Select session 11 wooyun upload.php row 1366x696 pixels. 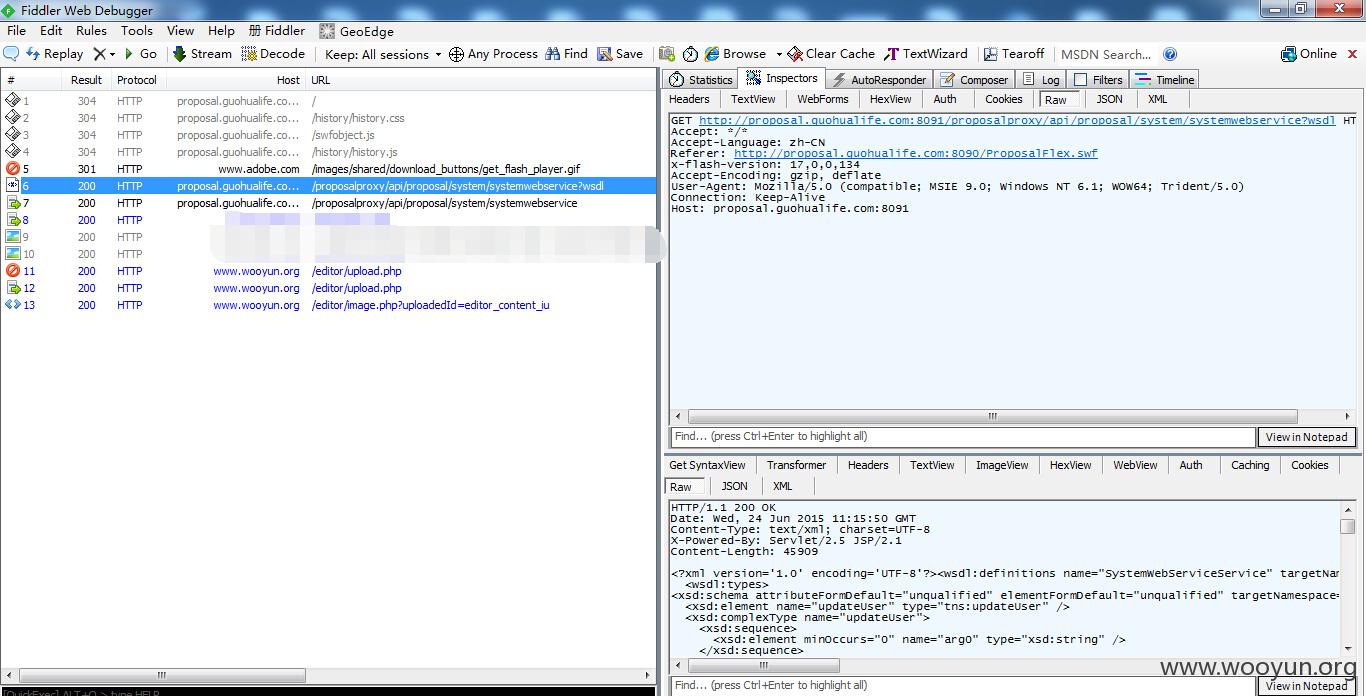329,271
